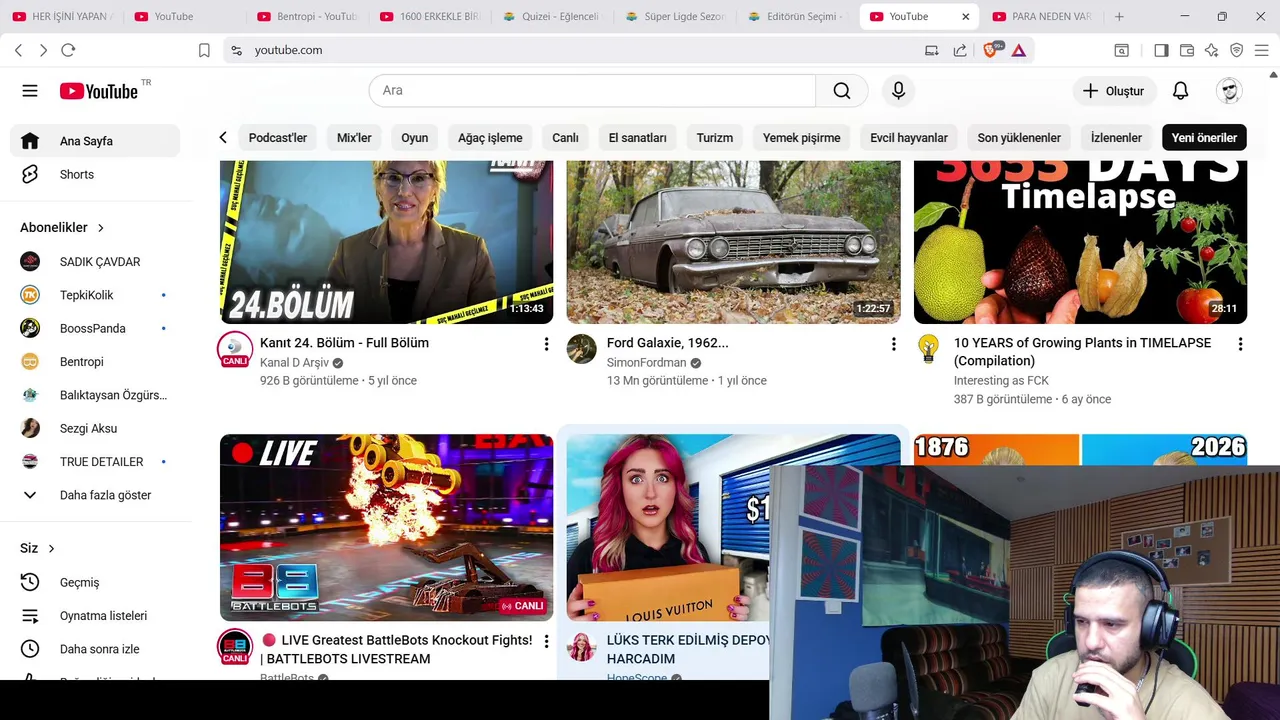Toggle the browser sidebar panel icon
This screenshot has height=720, width=1280.
1161,50
